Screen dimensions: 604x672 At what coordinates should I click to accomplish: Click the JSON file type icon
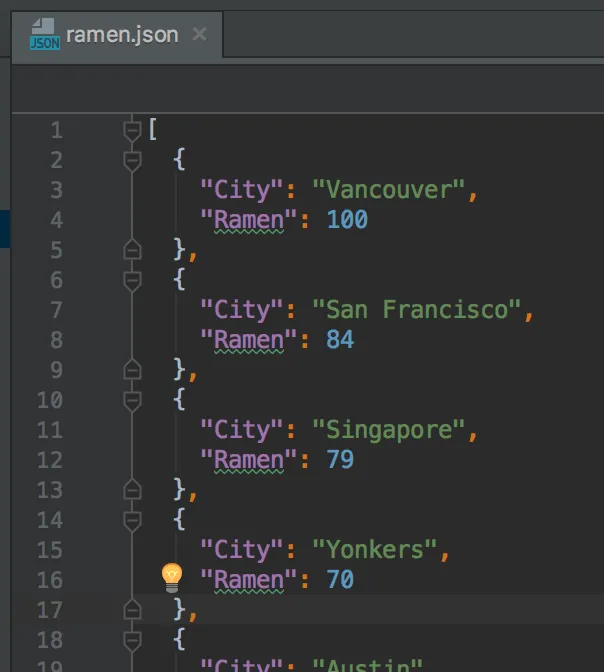45,34
